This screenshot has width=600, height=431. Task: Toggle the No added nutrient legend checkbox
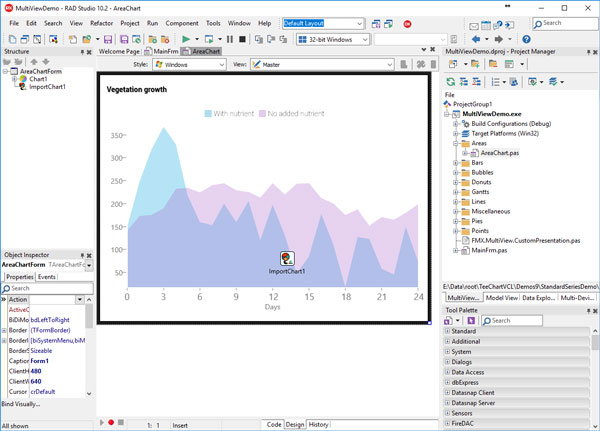pyautogui.click(x=261, y=114)
